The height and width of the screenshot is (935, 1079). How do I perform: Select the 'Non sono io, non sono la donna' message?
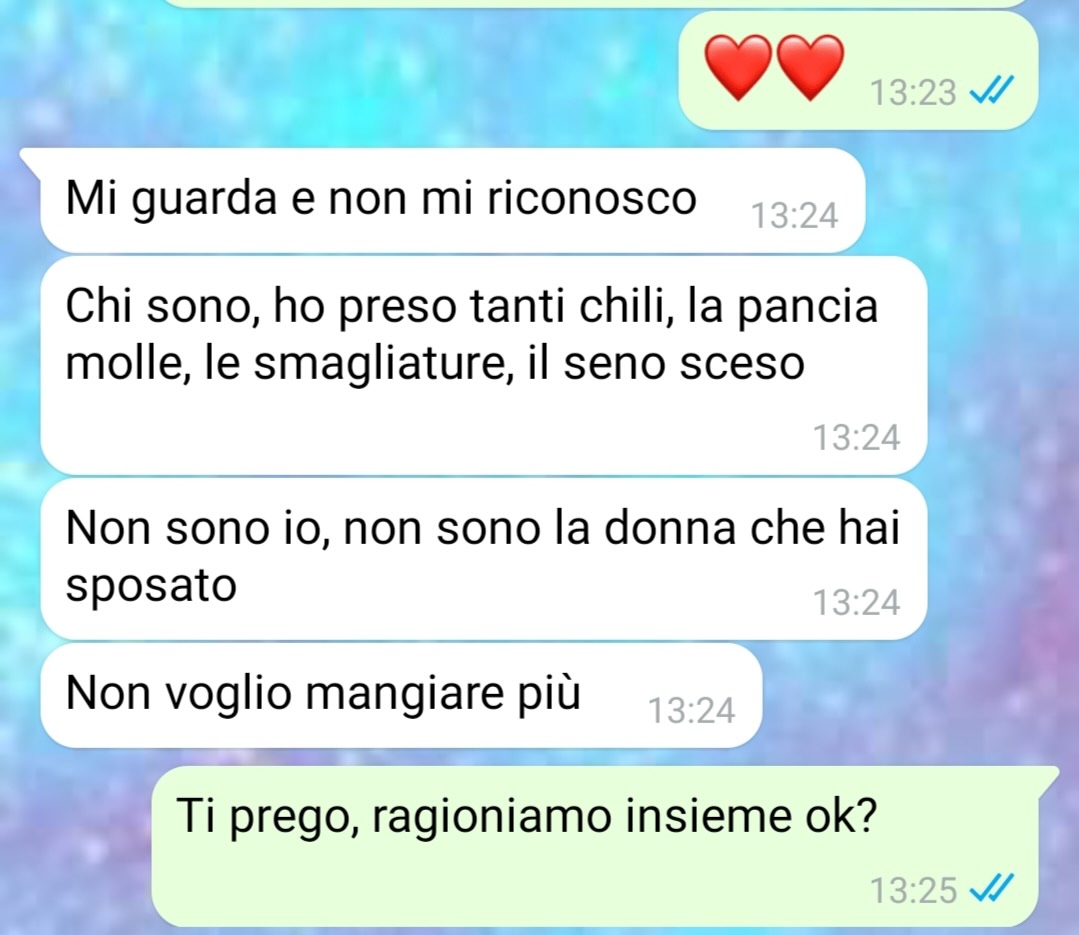[483, 559]
